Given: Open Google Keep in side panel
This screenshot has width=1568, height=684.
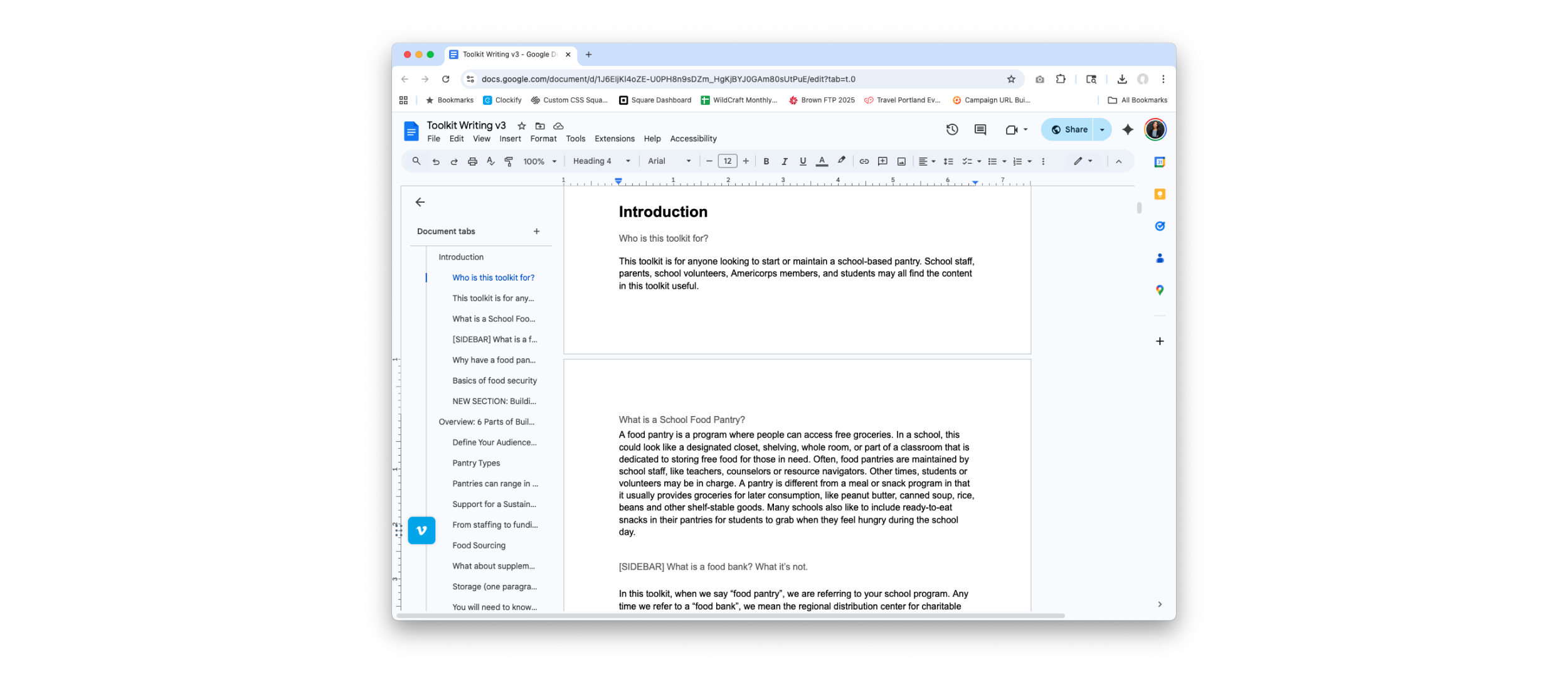Looking at the screenshot, I should (x=1160, y=194).
